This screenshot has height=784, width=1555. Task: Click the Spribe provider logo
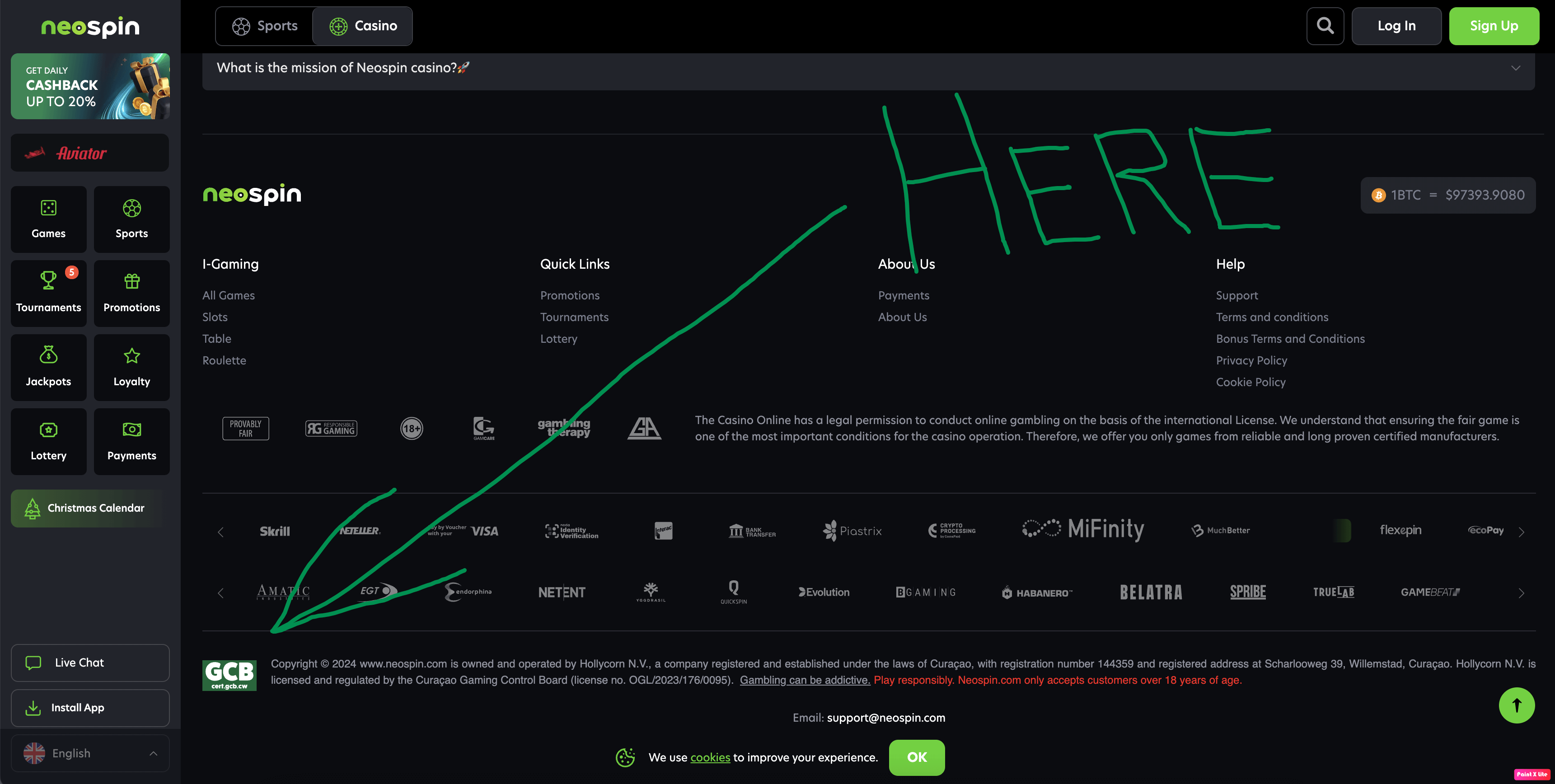1248,592
